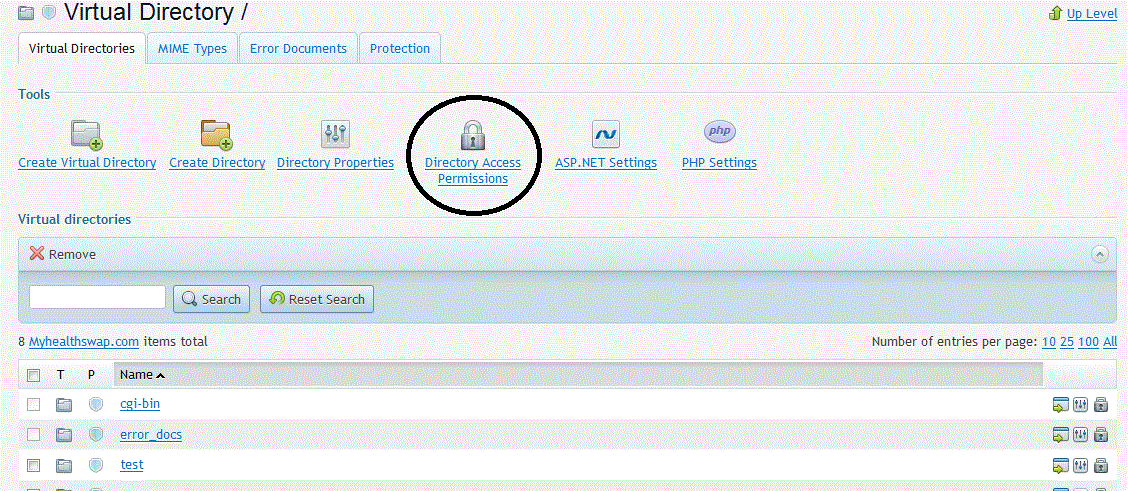Click the ASP.NET Settings icon
Image resolution: width=1128 pixels, height=491 pixels.
pos(605,134)
